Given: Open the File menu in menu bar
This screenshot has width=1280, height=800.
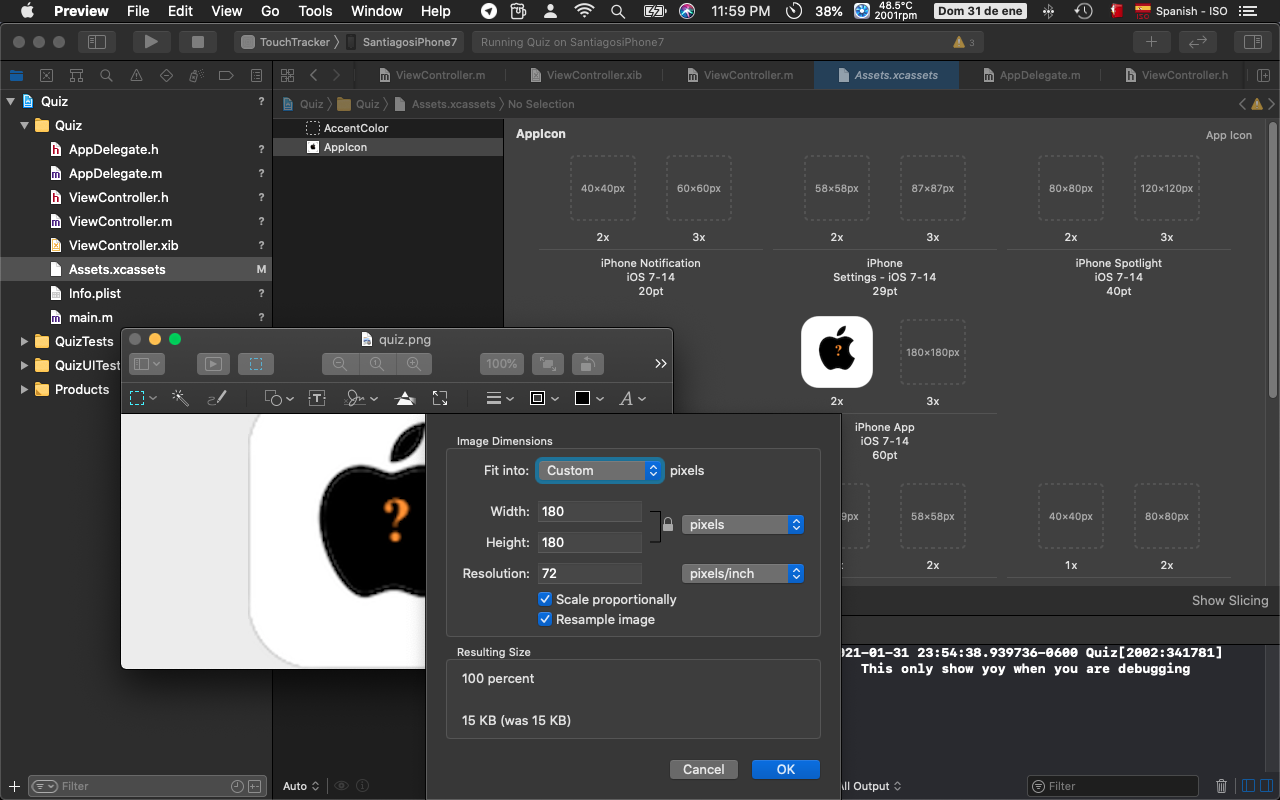Looking at the screenshot, I should (138, 11).
